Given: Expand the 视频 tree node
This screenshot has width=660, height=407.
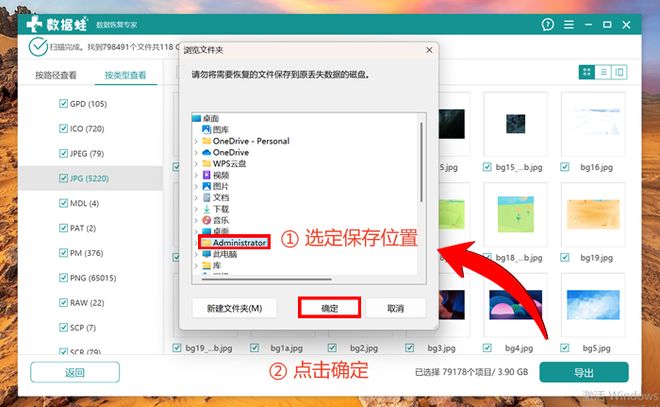Looking at the screenshot, I should [196, 175].
